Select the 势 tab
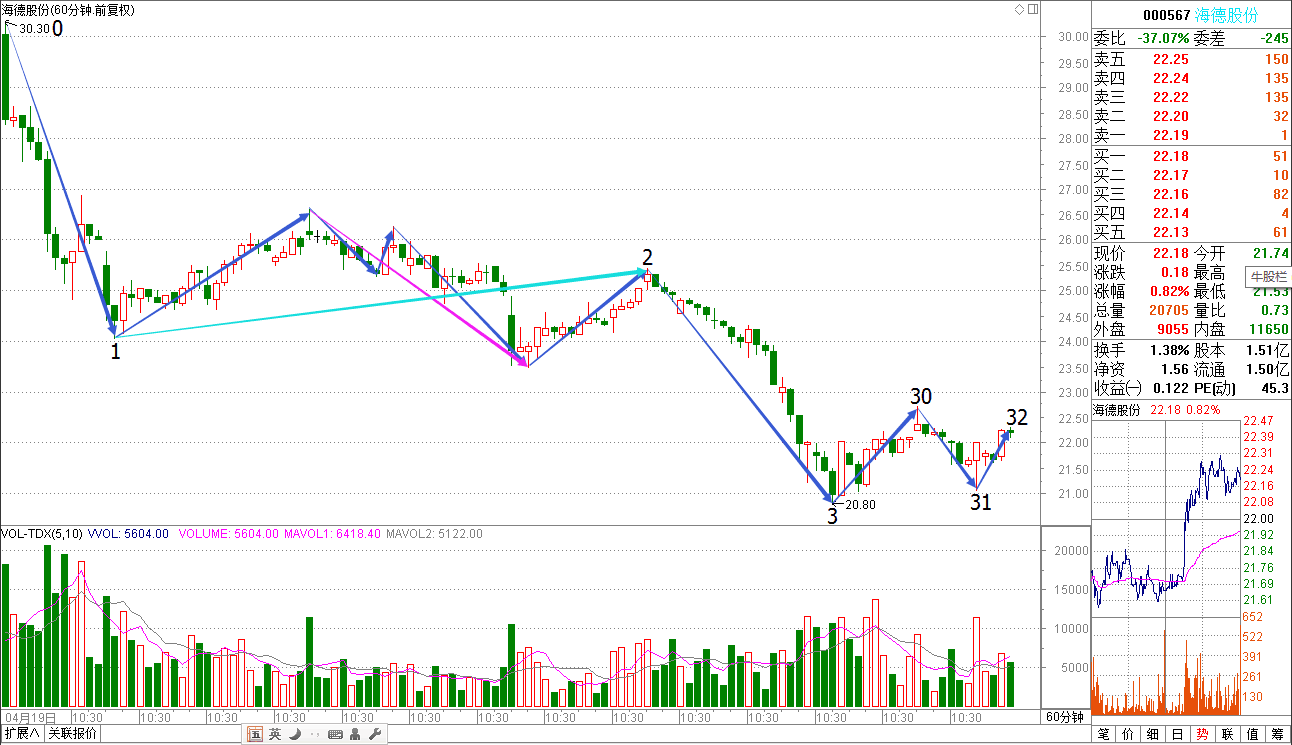This screenshot has height=745, width=1292. 1202,734
